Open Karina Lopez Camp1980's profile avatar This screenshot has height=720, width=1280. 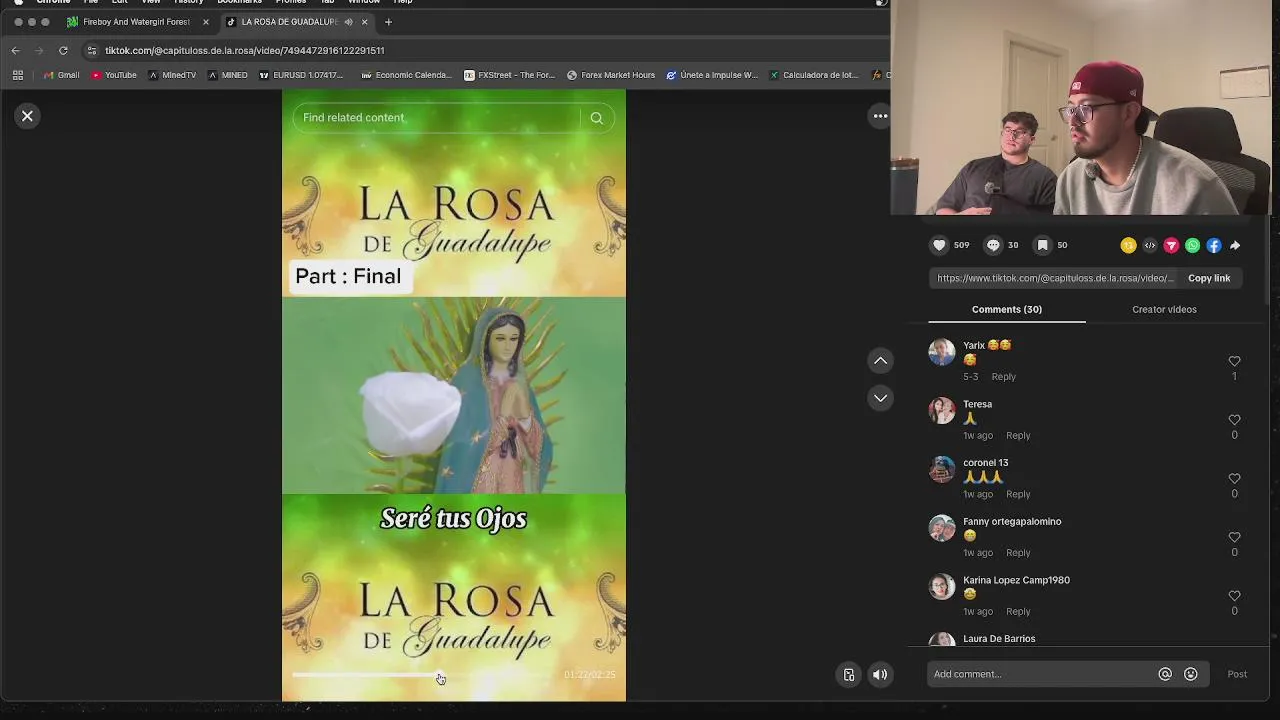(x=942, y=587)
